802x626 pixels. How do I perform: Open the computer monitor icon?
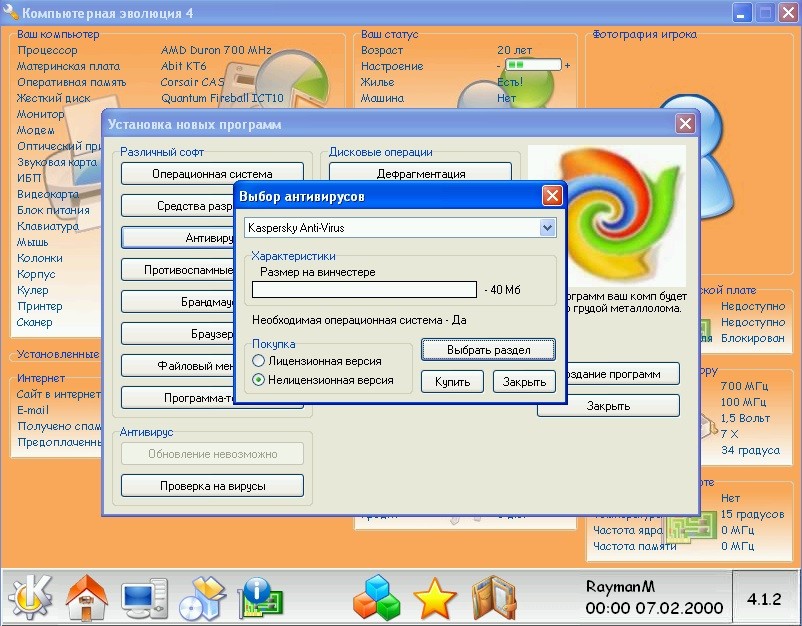(145, 598)
